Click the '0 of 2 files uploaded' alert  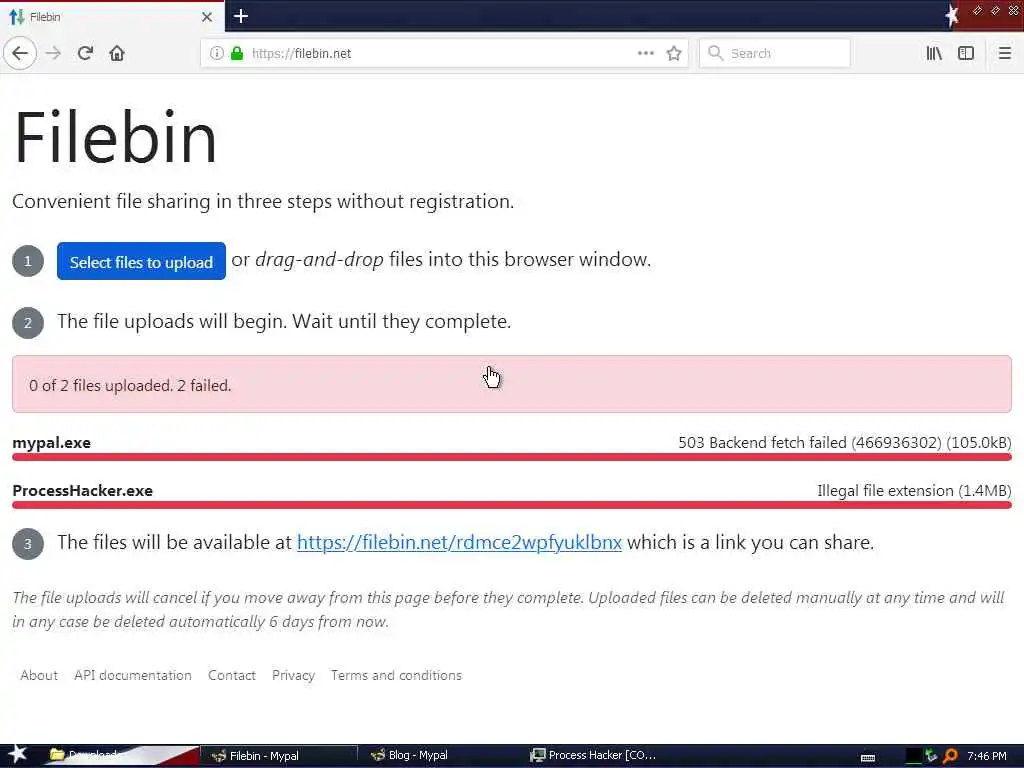pyautogui.click(x=512, y=384)
